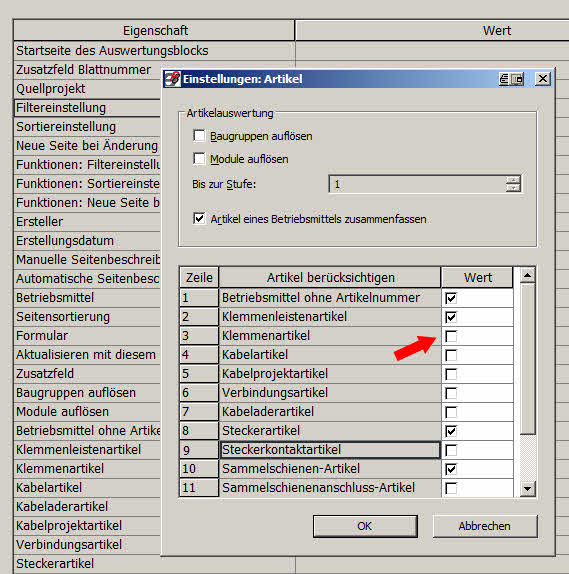The image size is (569, 574).
Task: Click the right title bar window icon
Action: pos(518,79)
